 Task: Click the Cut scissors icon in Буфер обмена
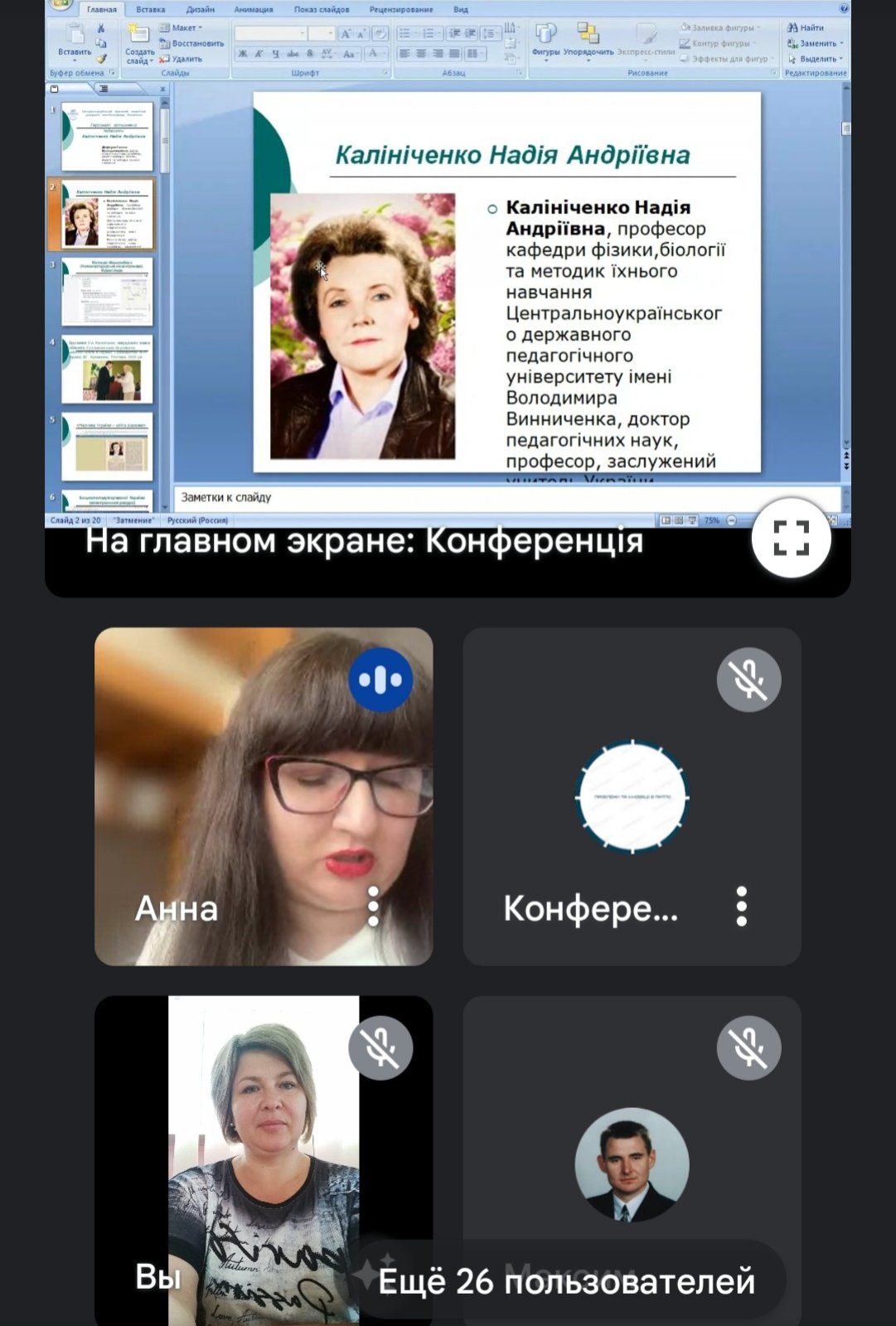point(101,28)
